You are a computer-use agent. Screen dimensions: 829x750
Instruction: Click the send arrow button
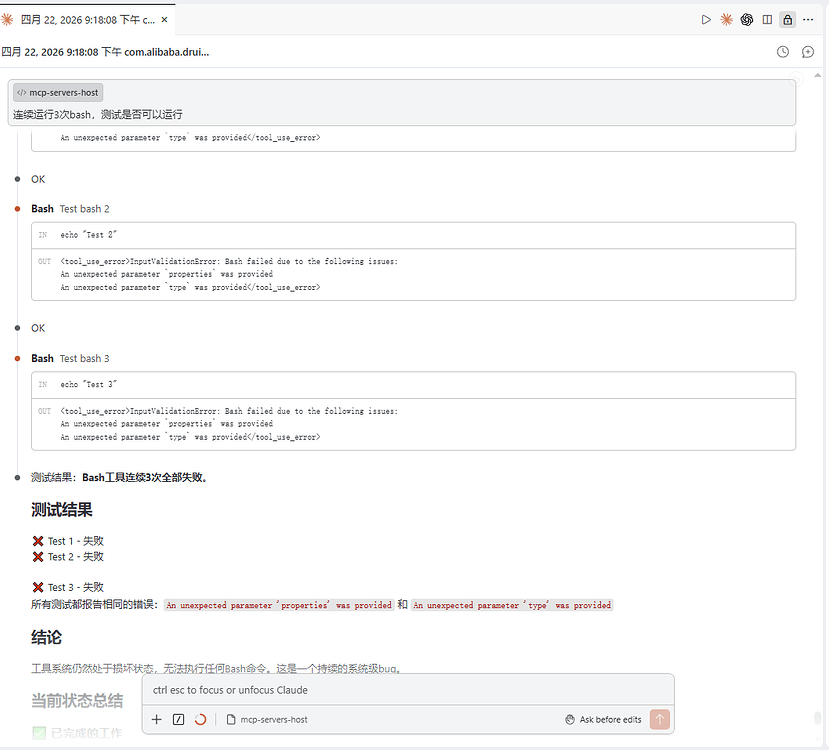pyautogui.click(x=660, y=719)
